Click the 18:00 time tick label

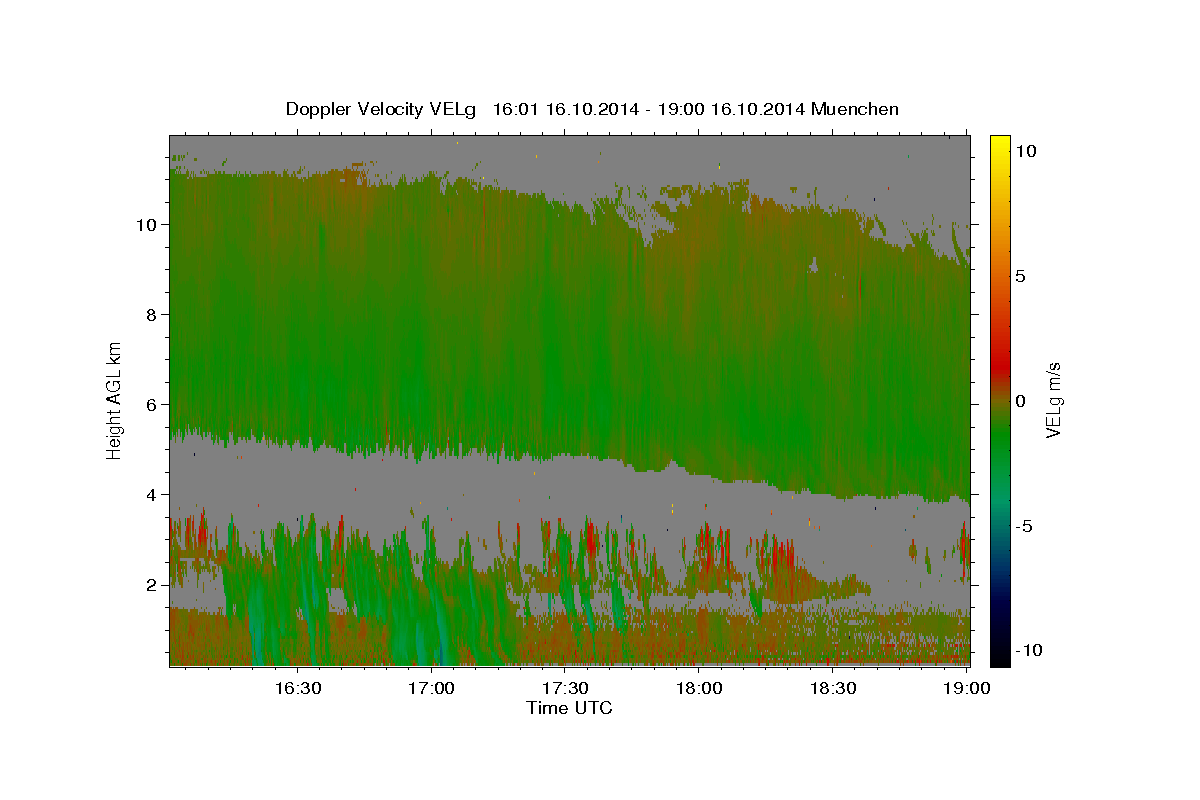point(699,688)
